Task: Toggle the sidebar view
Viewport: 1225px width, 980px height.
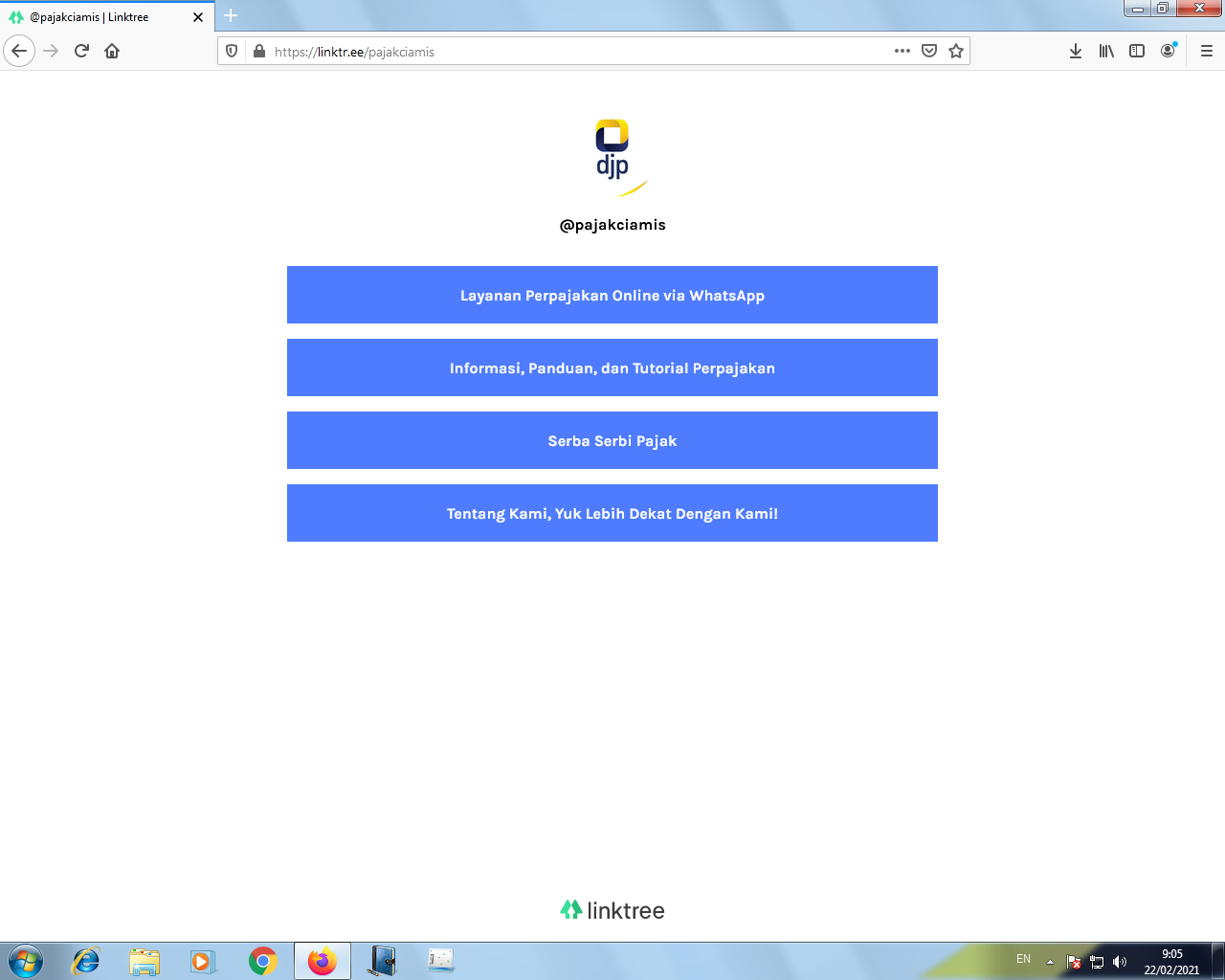Action: click(x=1137, y=51)
